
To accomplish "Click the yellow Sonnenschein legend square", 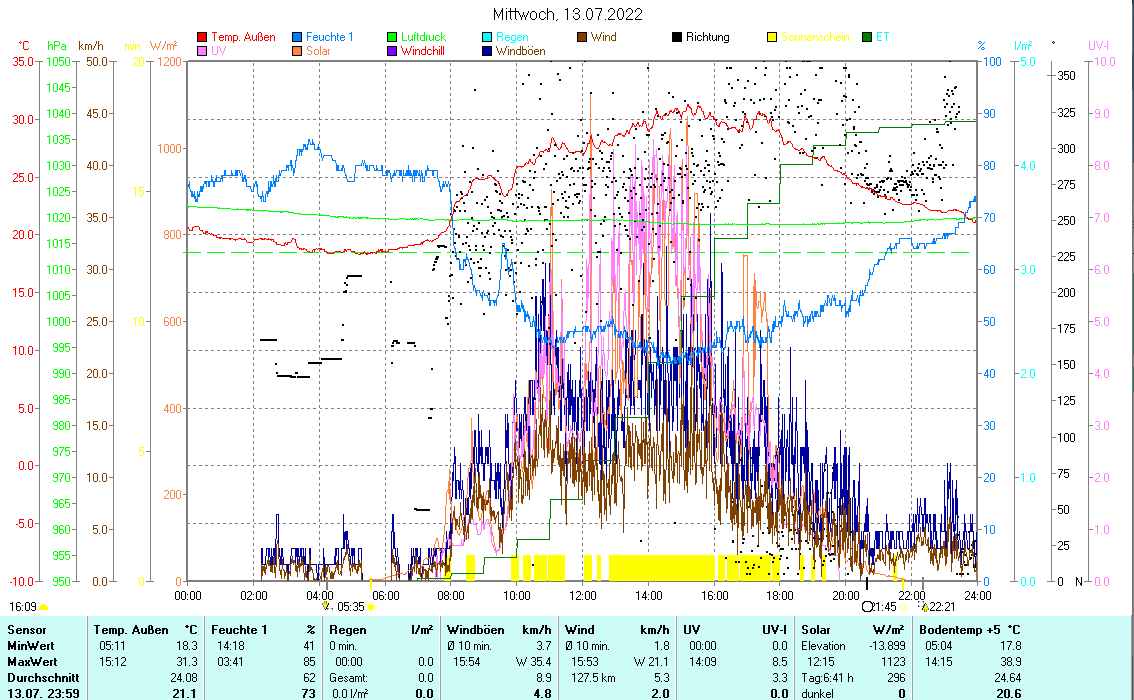I will pos(771,37).
